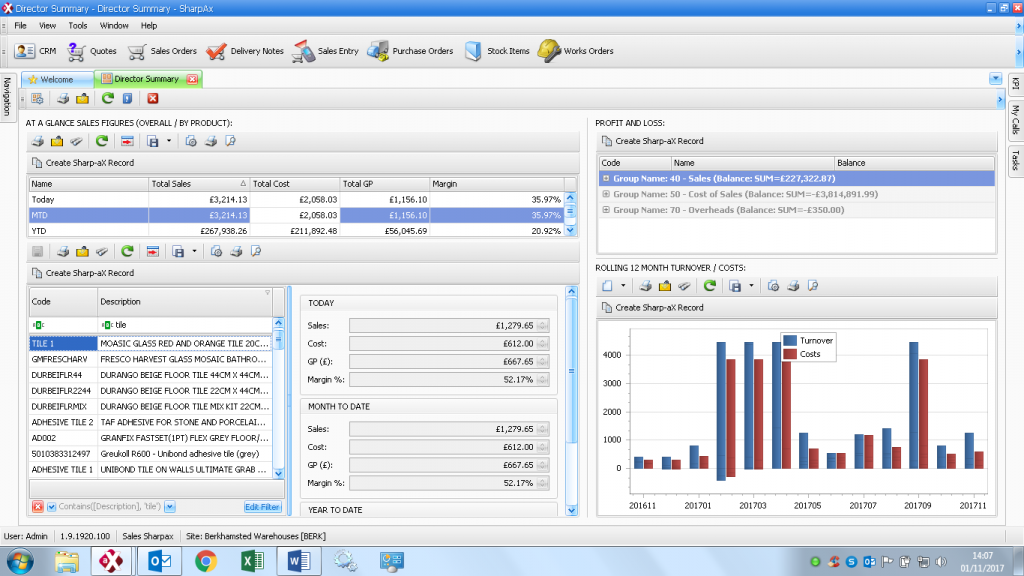Refresh the at-a-glance sales figures grid
The width and height of the screenshot is (1024, 576).
102,141
